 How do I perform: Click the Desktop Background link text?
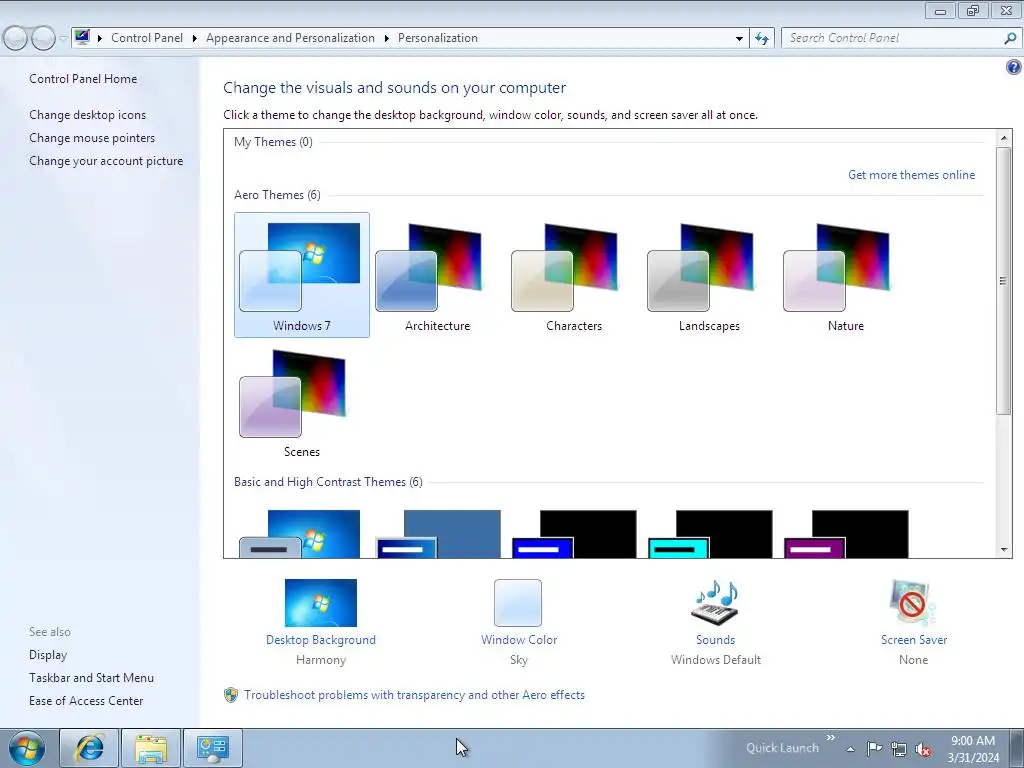tap(321, 640)
